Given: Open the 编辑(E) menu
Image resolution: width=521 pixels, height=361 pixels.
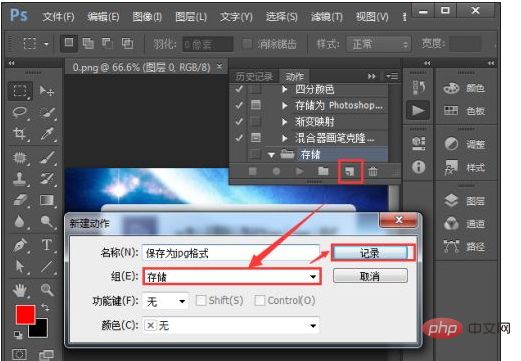Looking at the screenshot, I should tap(103, 17).
